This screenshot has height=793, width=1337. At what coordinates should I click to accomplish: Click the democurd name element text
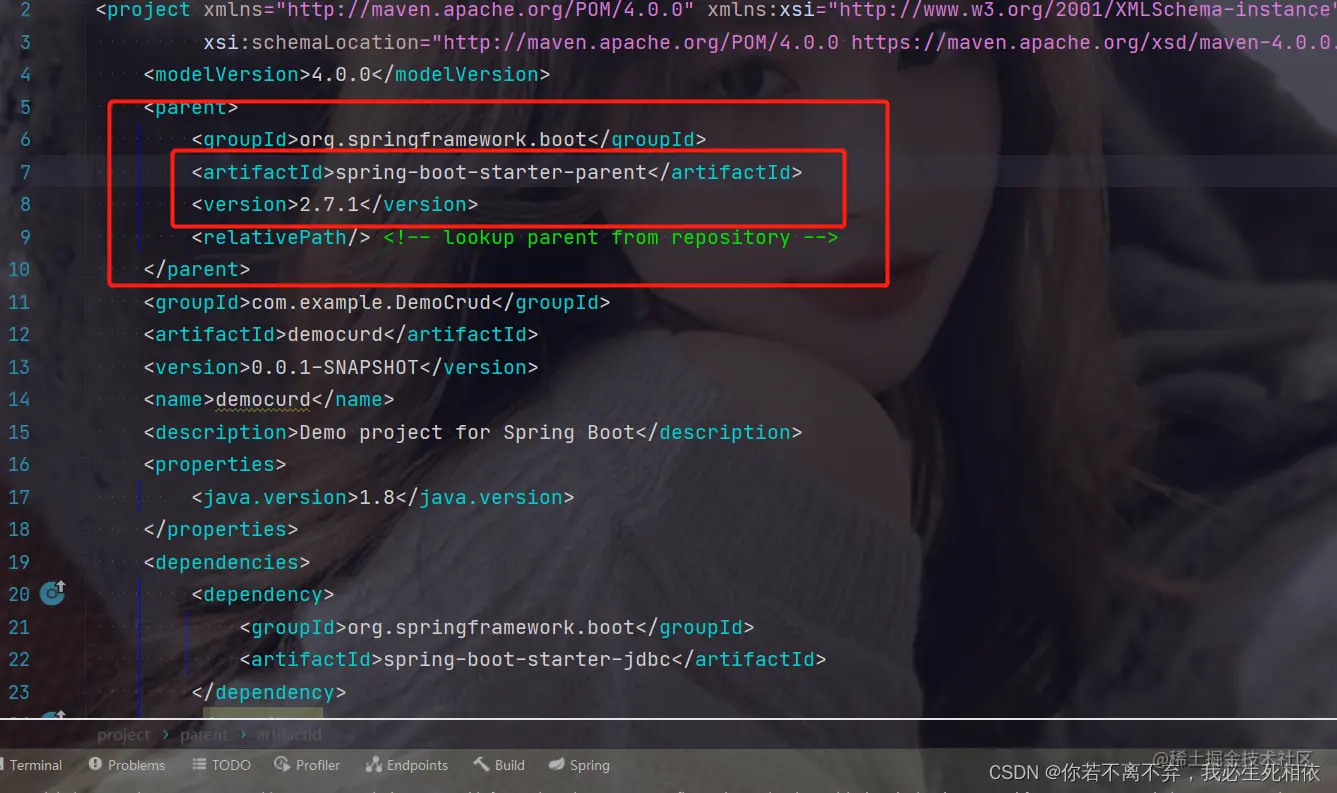[262, 399]
